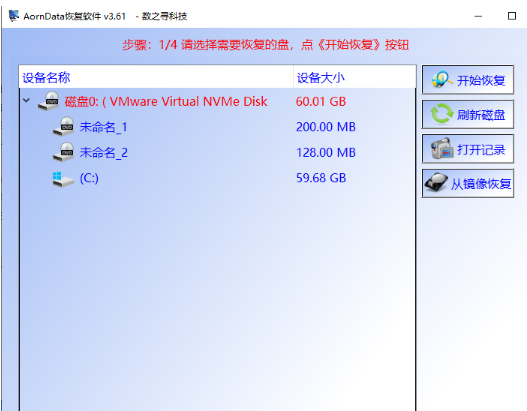Viewport: 527px width, 411px height.
Task: Click 刷新磁盘 to refresh disks
Action: [x=468, y=114]
